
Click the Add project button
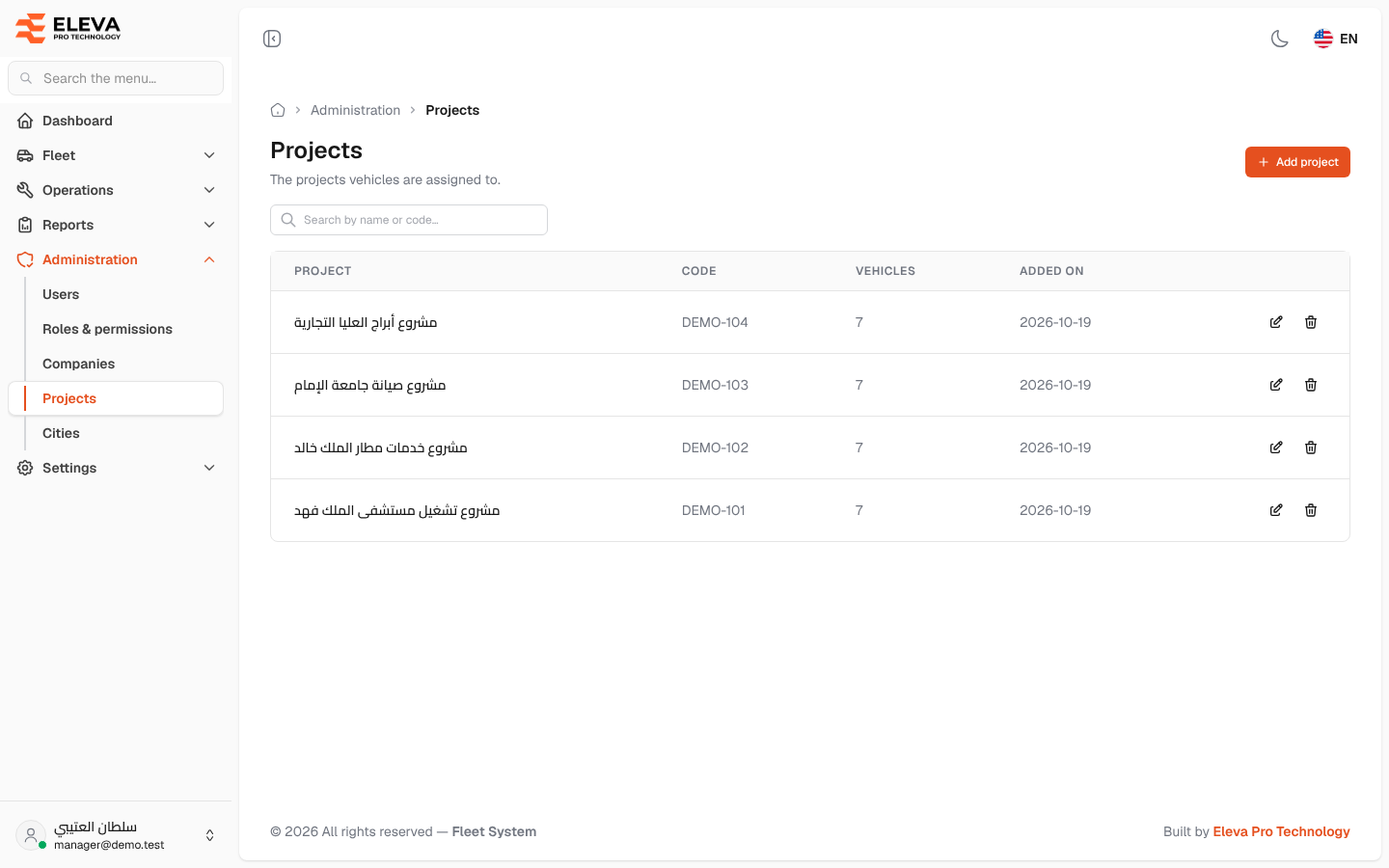point(1297,162)
